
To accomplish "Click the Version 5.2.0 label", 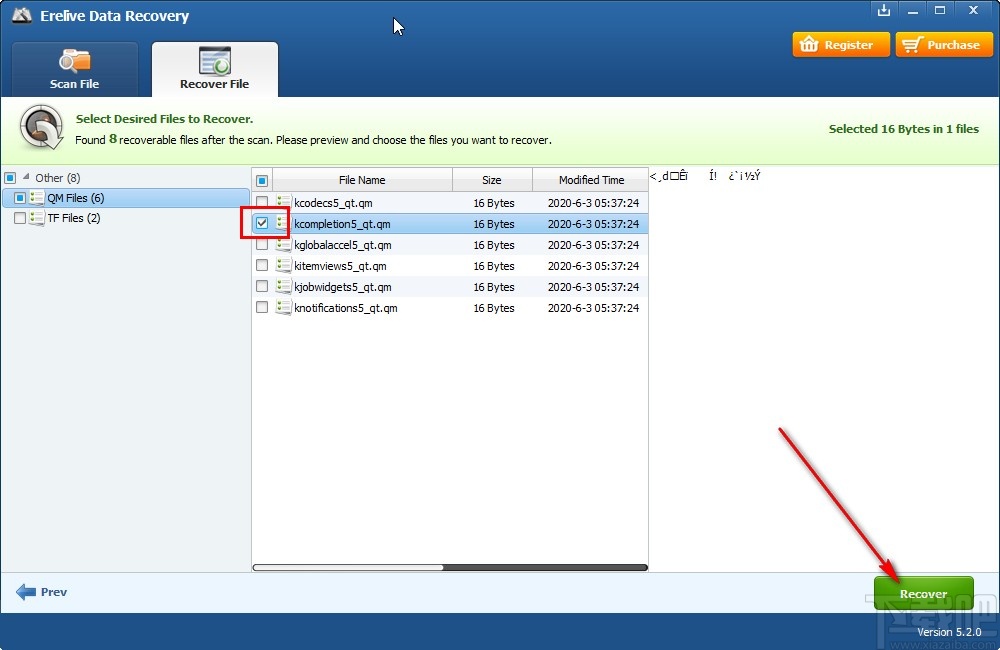I will click(949, 632).
